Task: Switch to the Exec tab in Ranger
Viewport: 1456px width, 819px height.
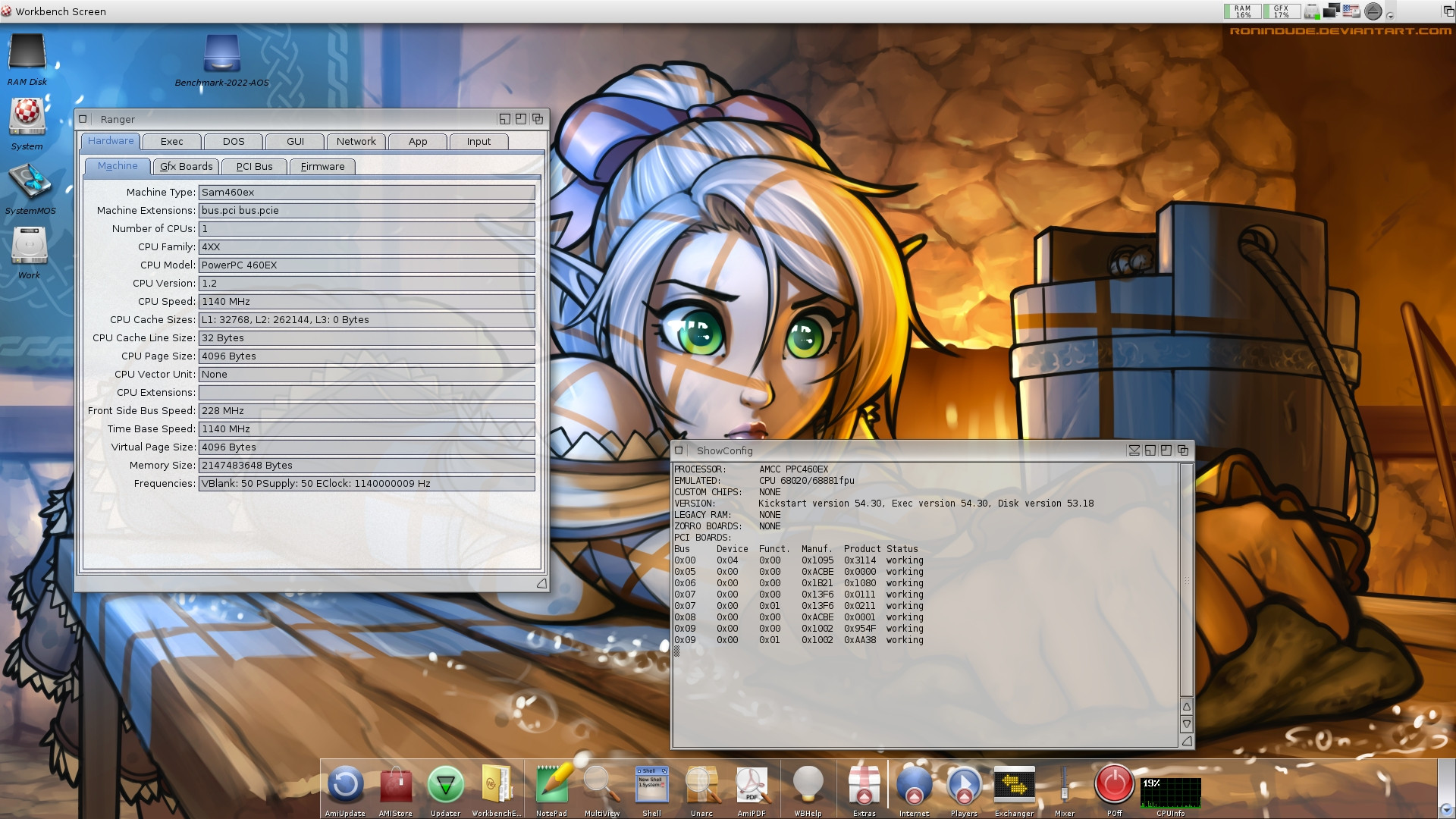Action: [x=171, y=142]
